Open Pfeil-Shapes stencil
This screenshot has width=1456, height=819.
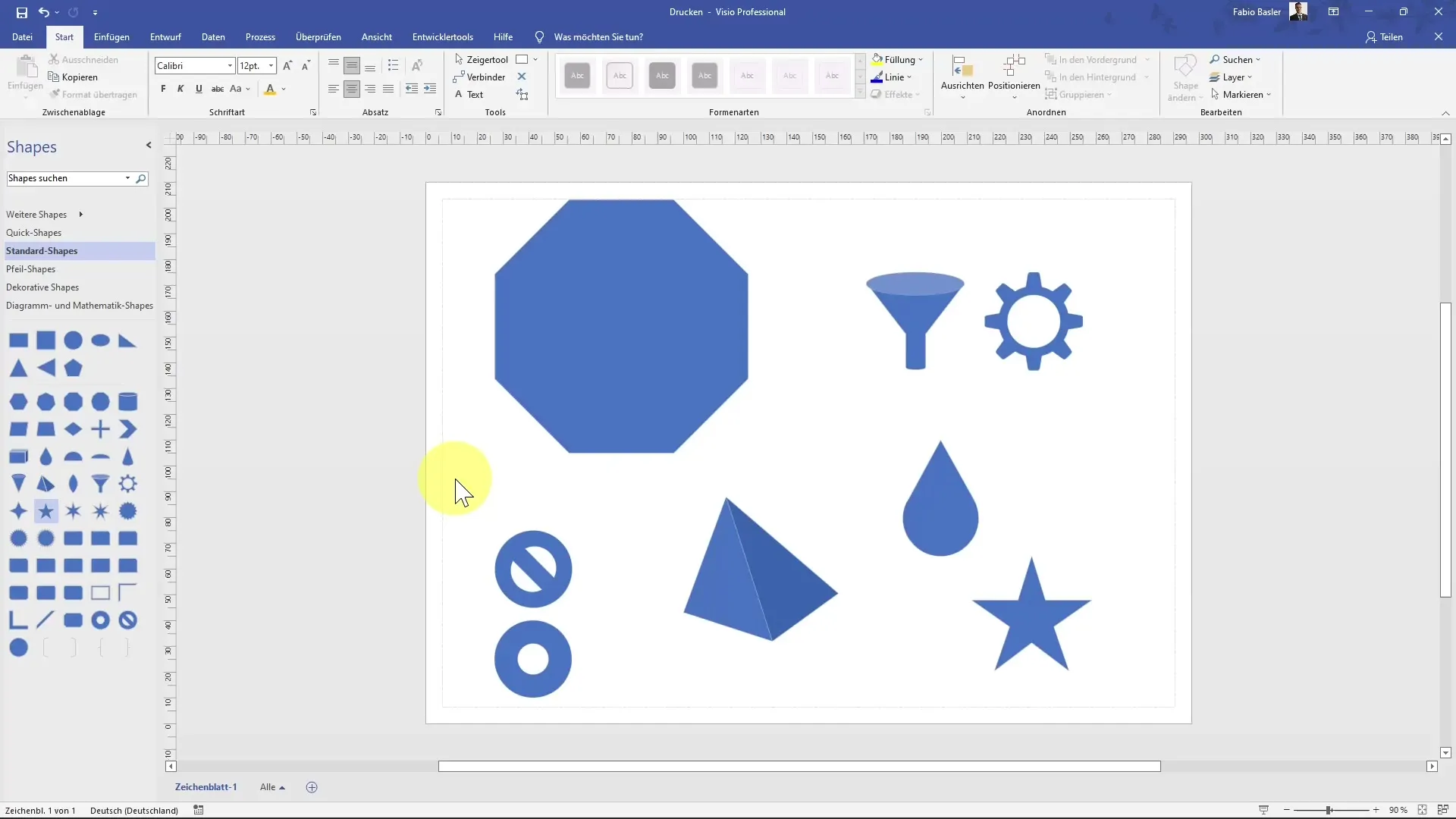click(x=31, y=269)
